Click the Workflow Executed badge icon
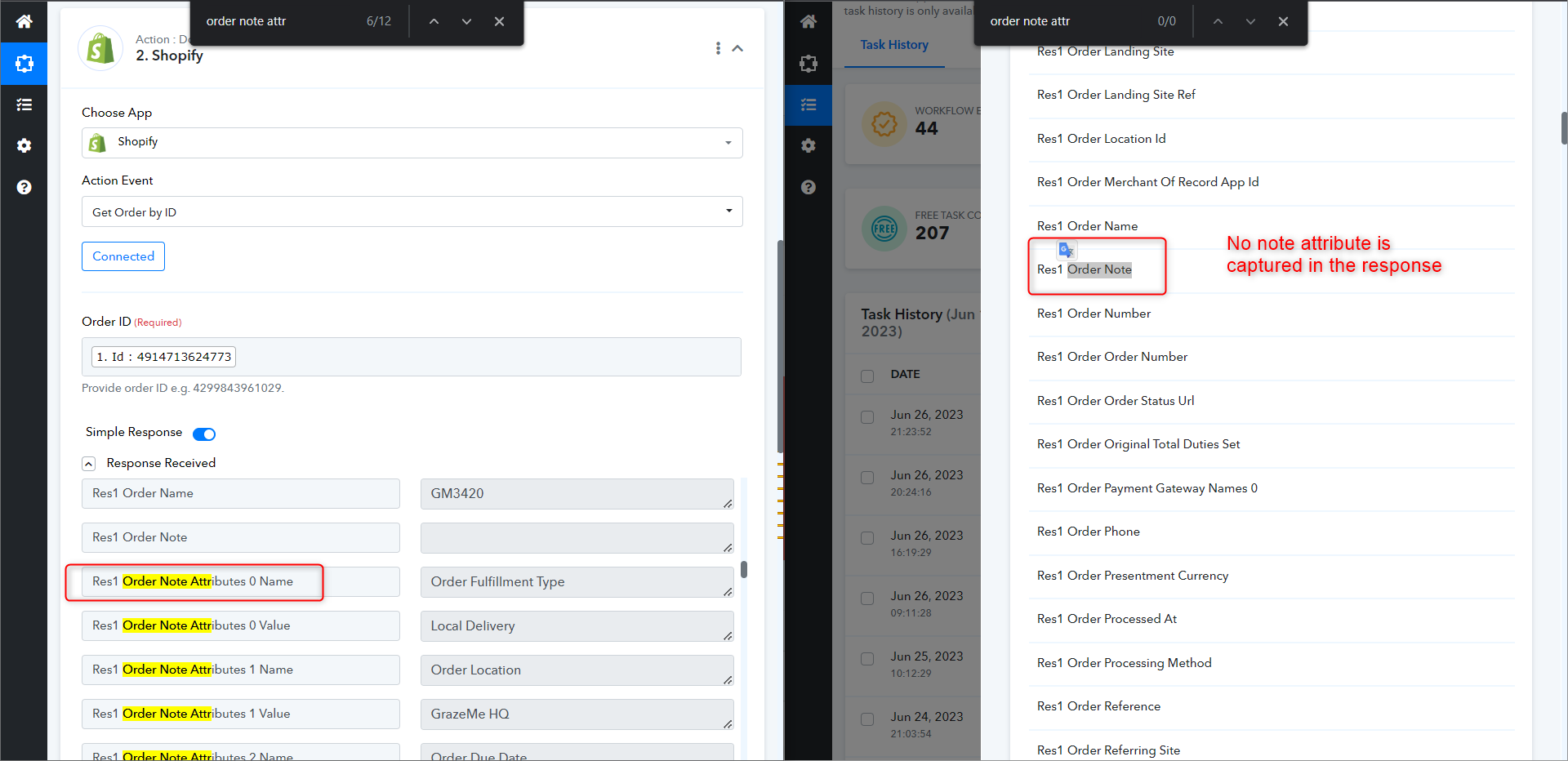This screenshot has width=1568, height=761. pos(884,123)
